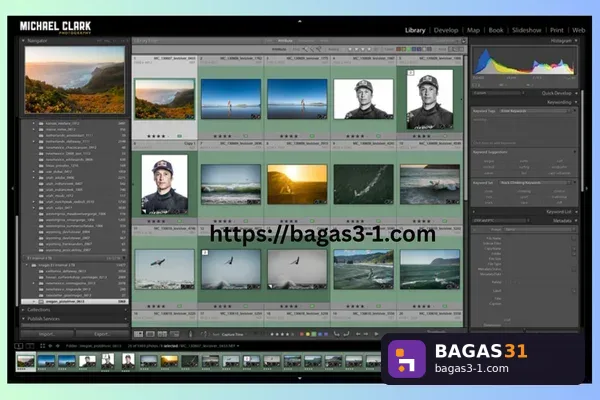Select previous photo arrow in toolbar
The image size is (600, 400).
tap(358, 334)
